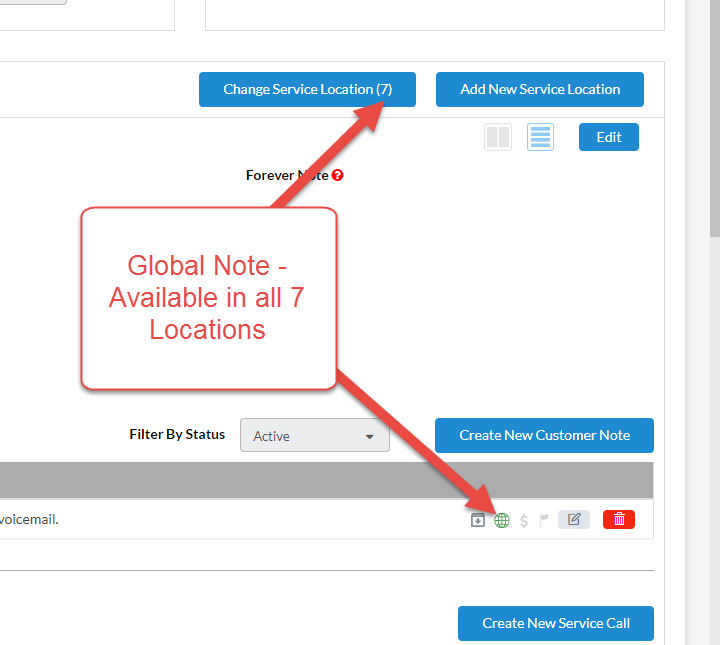Click the dropdown arrow next to Active
This screenshot has height=645, width=720.
pyautogui.click(x=370, y=437)
